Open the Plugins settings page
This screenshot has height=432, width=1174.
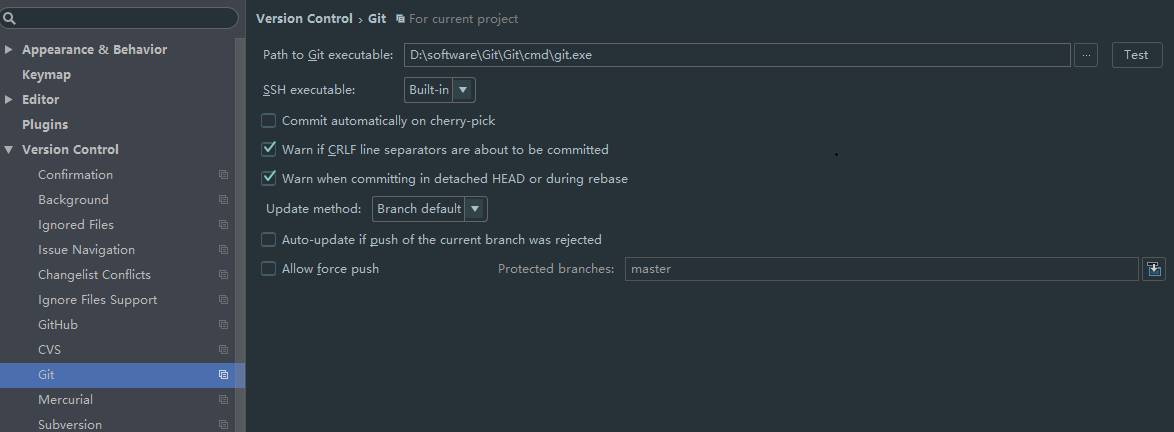(45, 124)
